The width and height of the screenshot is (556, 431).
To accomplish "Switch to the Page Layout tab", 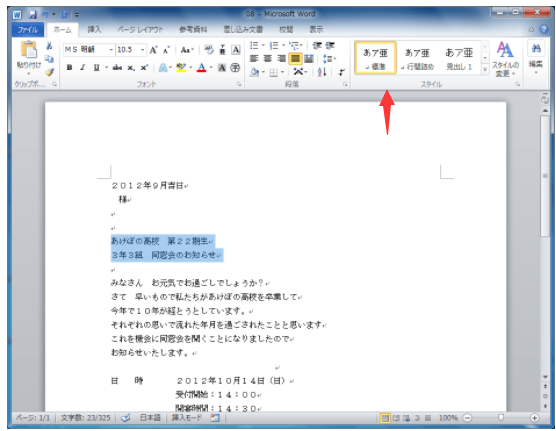I will coord(140,30).
